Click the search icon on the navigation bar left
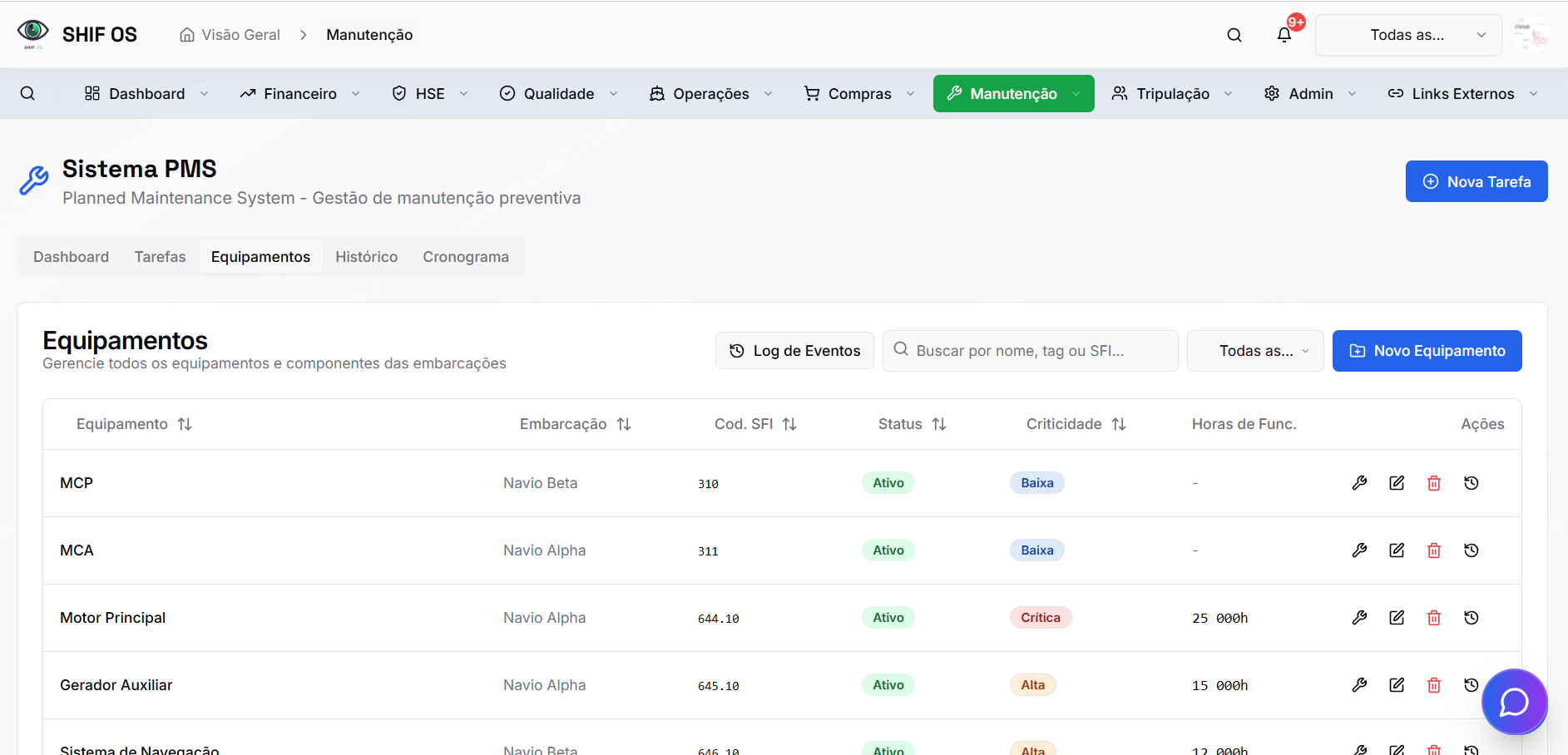The width and height of the screenshot is (1568, 755). [28, 93]
